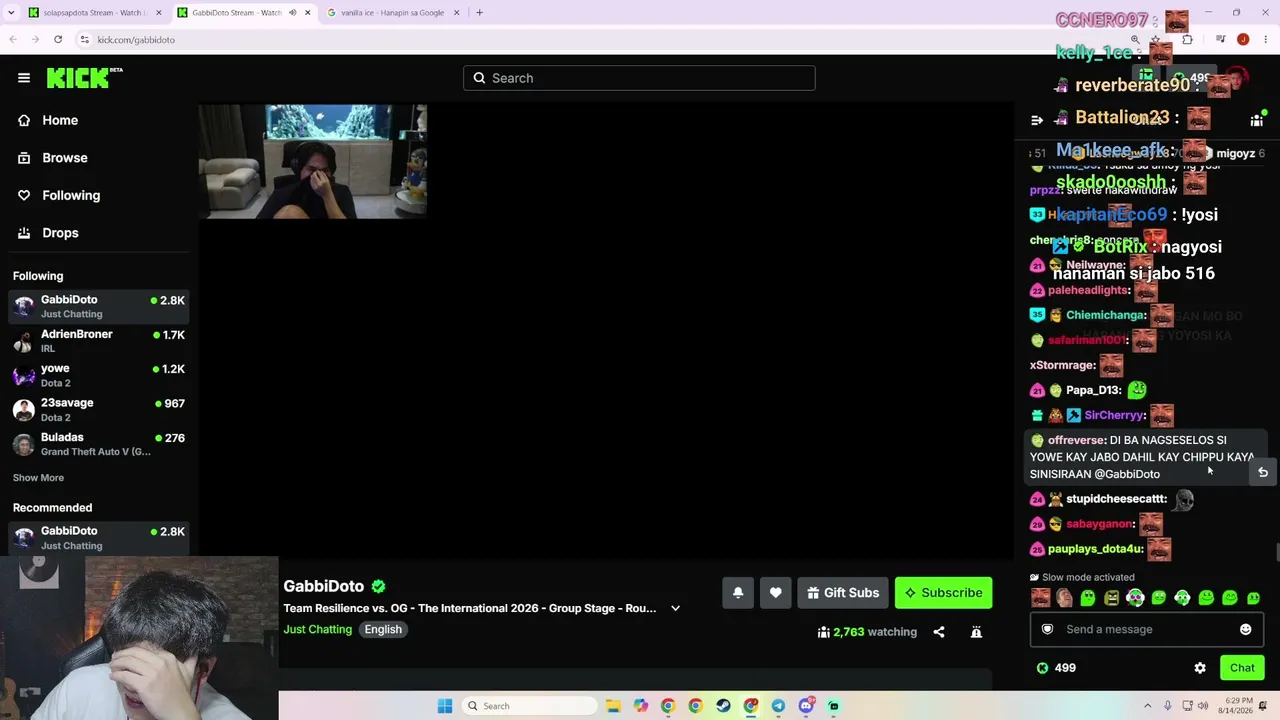Click the GabbiDoto channel name heading
The image size is (1280, 720).
(x=323, y=586)
